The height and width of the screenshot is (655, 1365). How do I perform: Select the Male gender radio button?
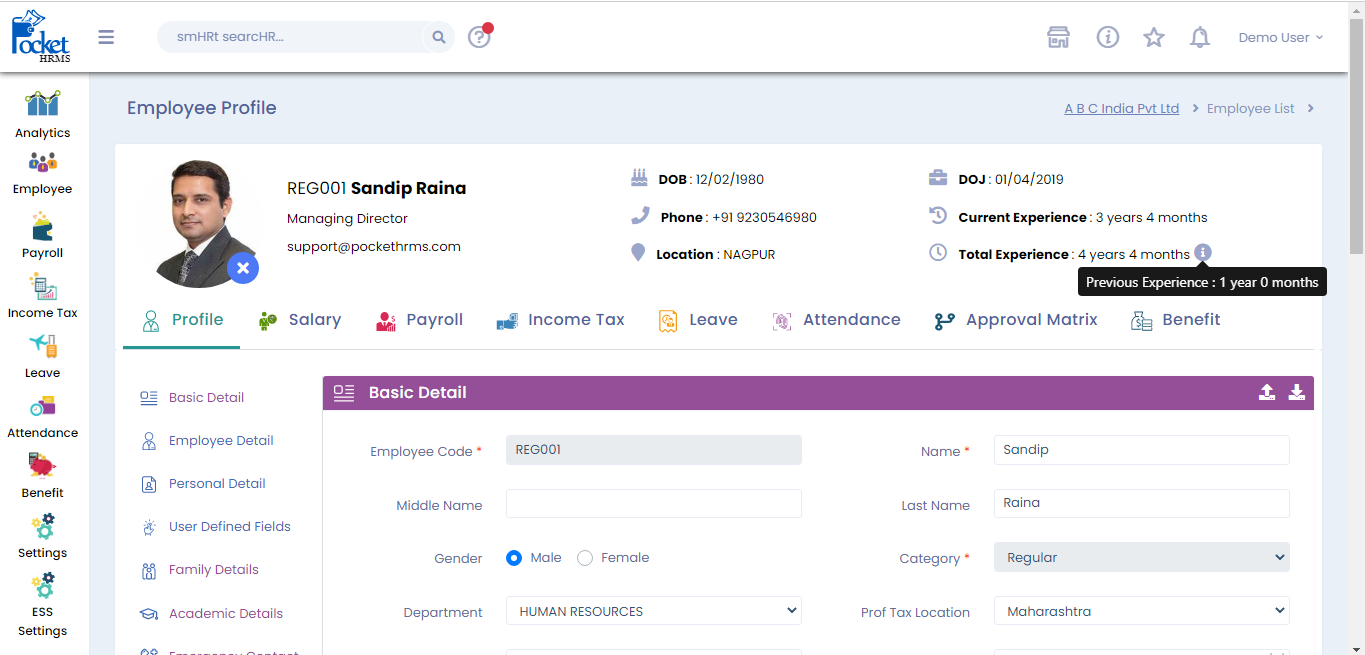[x=514, y=558]
